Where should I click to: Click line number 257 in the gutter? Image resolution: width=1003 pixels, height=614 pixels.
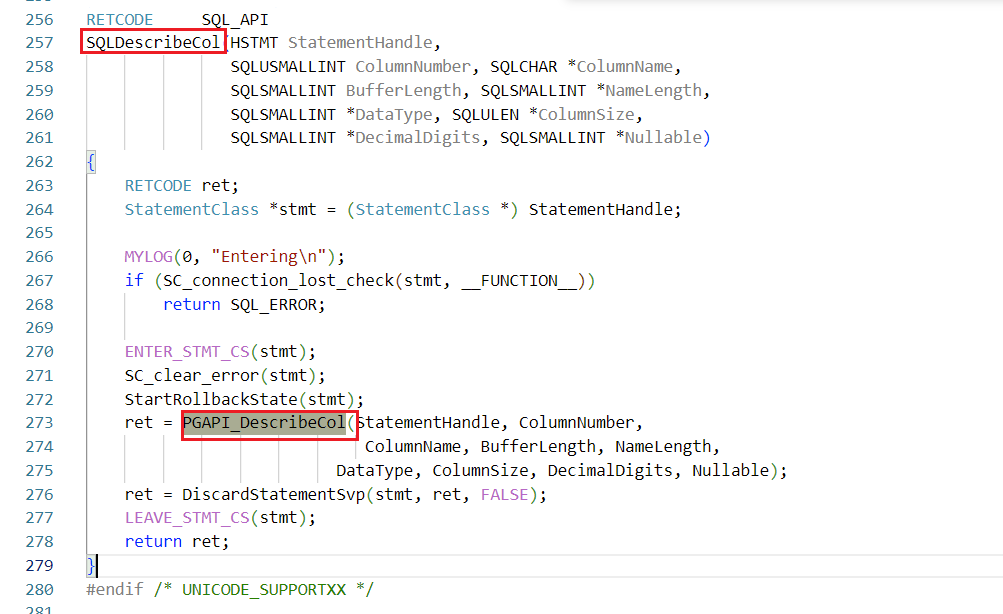(x=40, y=43)
